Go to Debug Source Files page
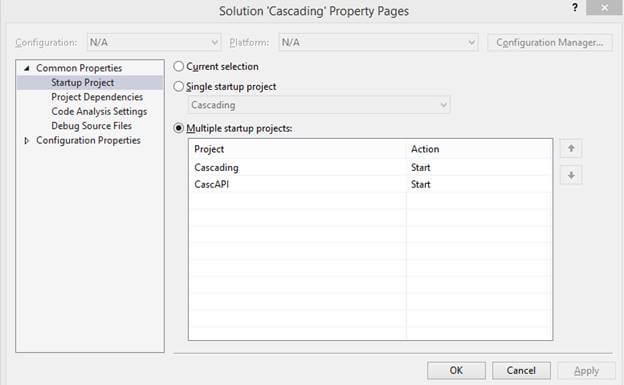 [x=92, y=126]
